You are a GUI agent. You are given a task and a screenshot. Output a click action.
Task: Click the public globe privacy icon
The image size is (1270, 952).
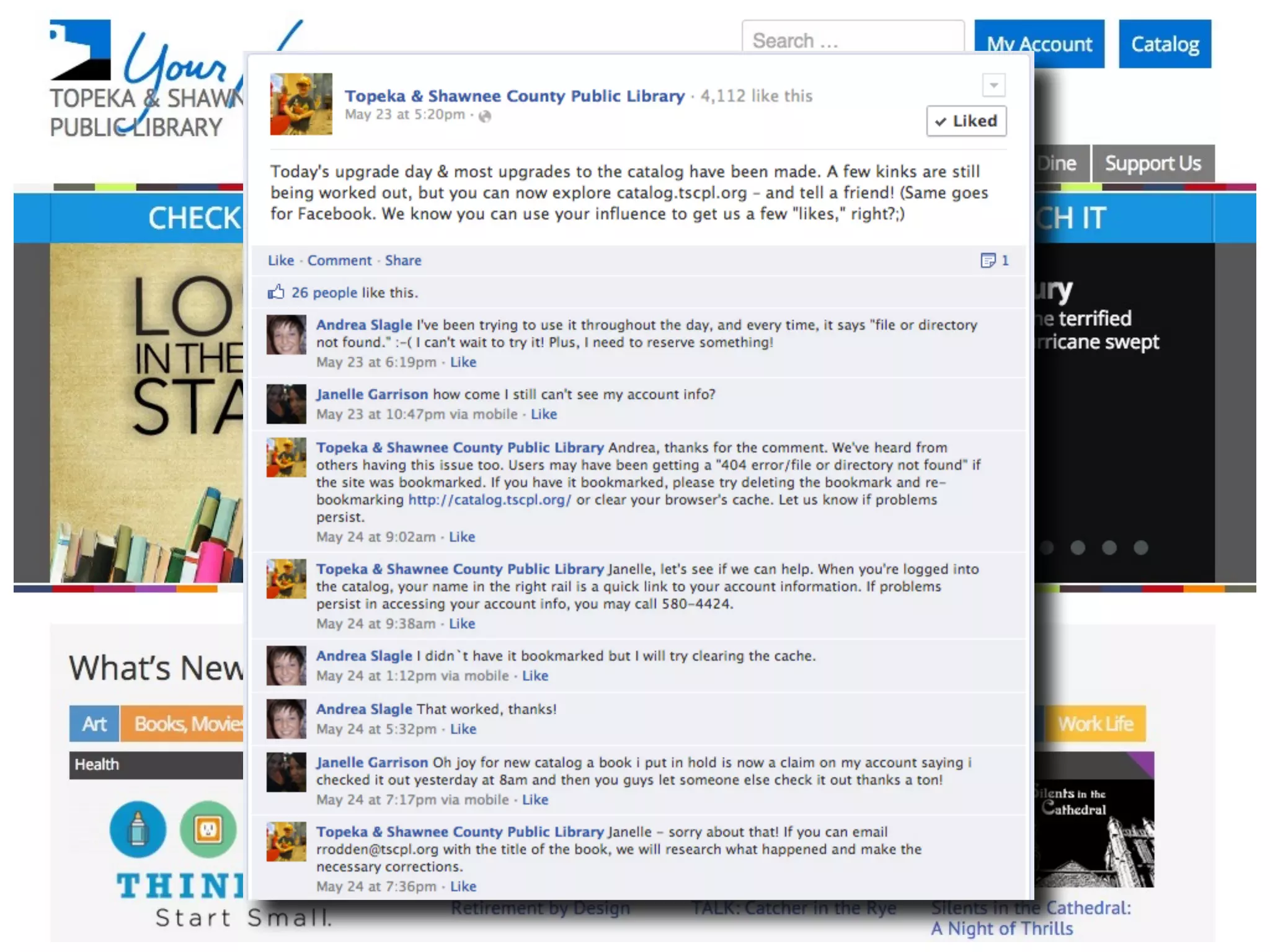click(485, 116)
